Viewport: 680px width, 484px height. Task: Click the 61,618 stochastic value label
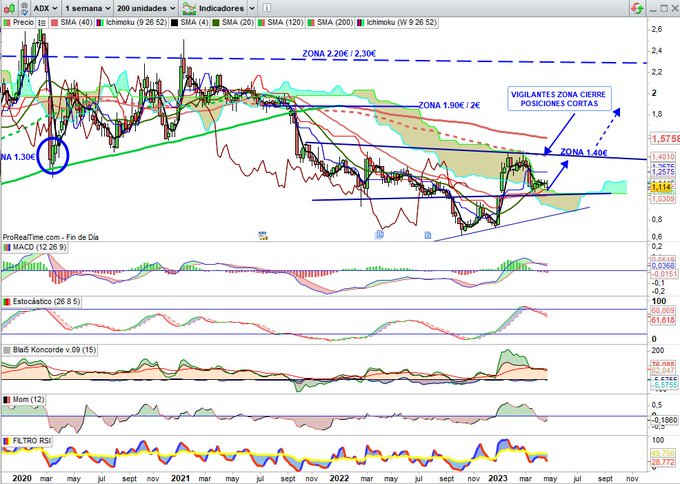click(x=663, y=320)
